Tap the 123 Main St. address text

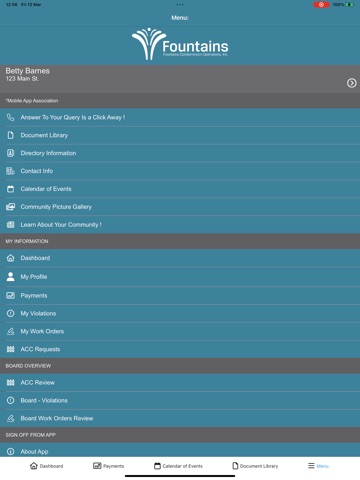[x=22, y=79]
